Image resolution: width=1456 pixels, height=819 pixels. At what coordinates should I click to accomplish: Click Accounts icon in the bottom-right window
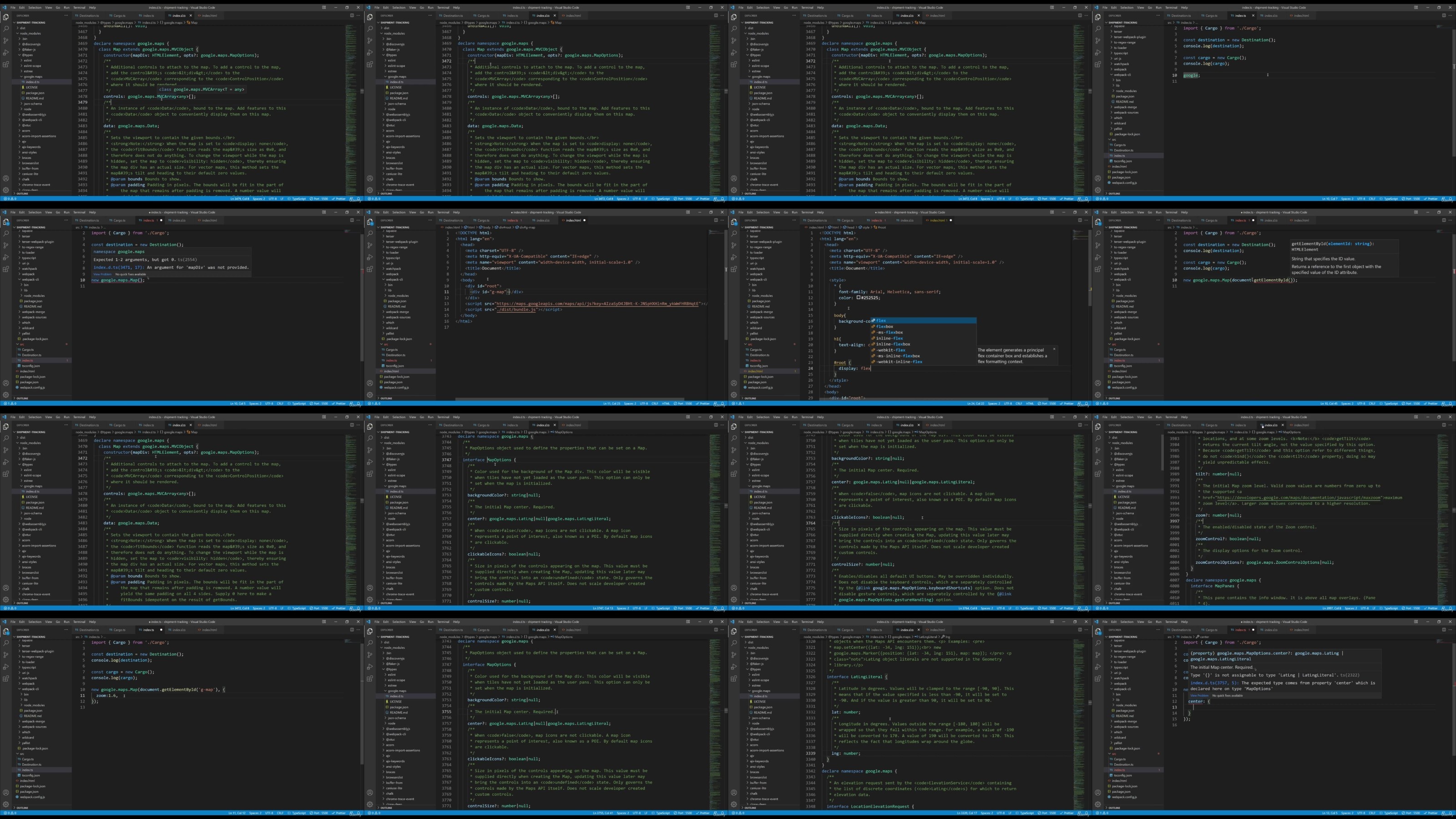coord(1097,793)
